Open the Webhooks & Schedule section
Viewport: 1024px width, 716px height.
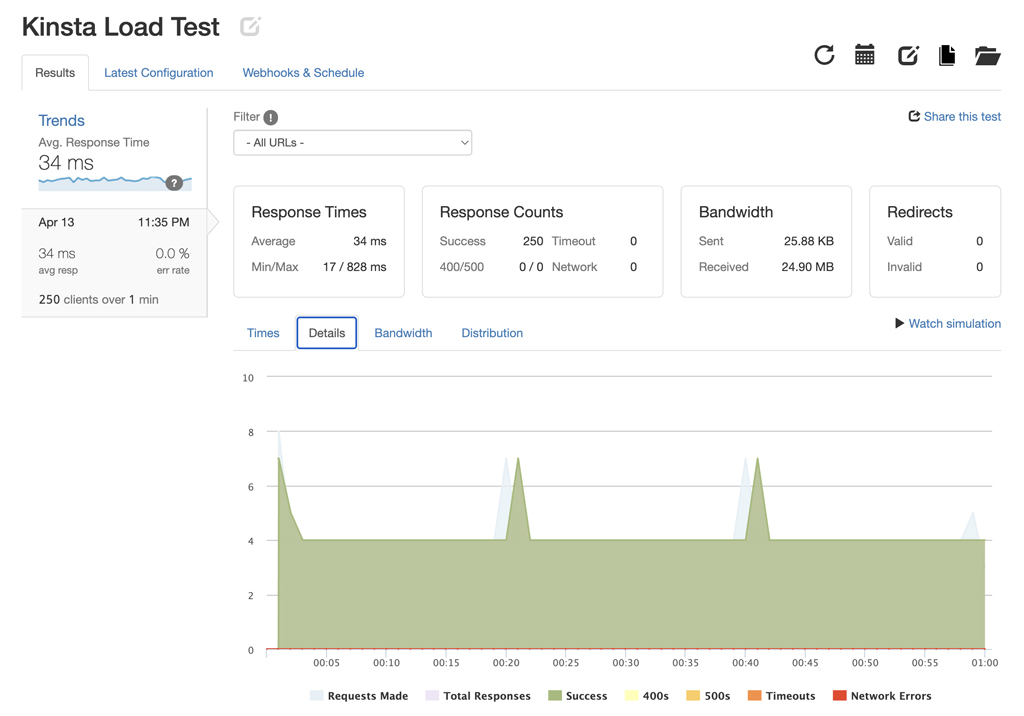[x=302, y=72]
